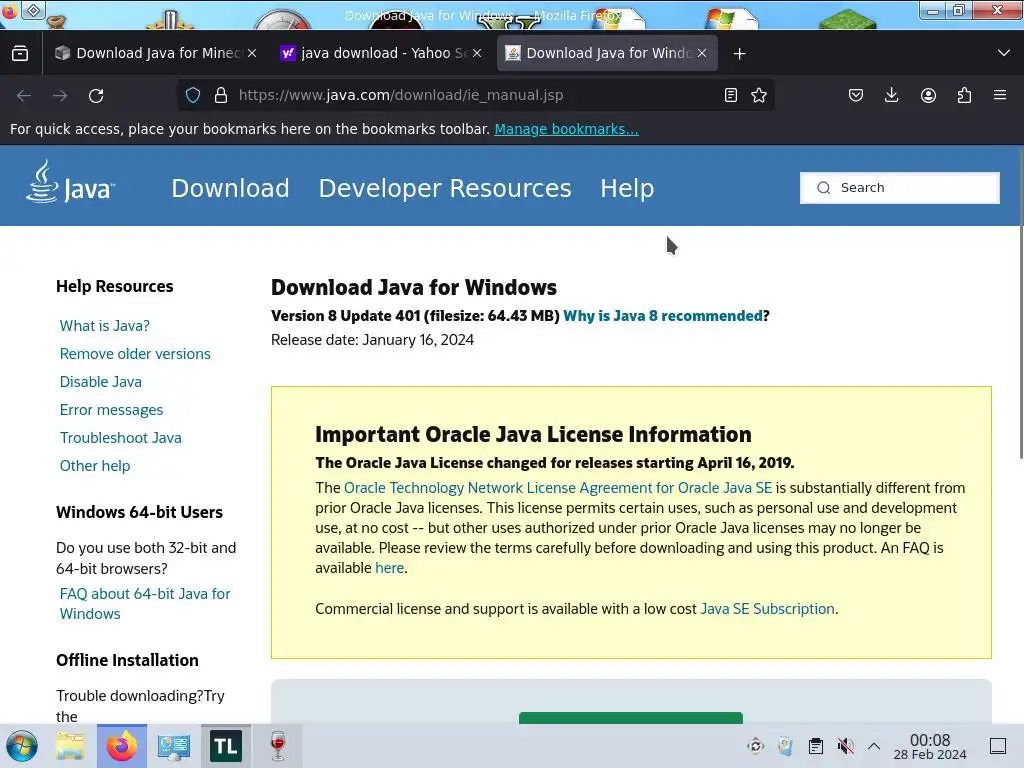
Task: Click the Java logo
Action: coord(70,183)
